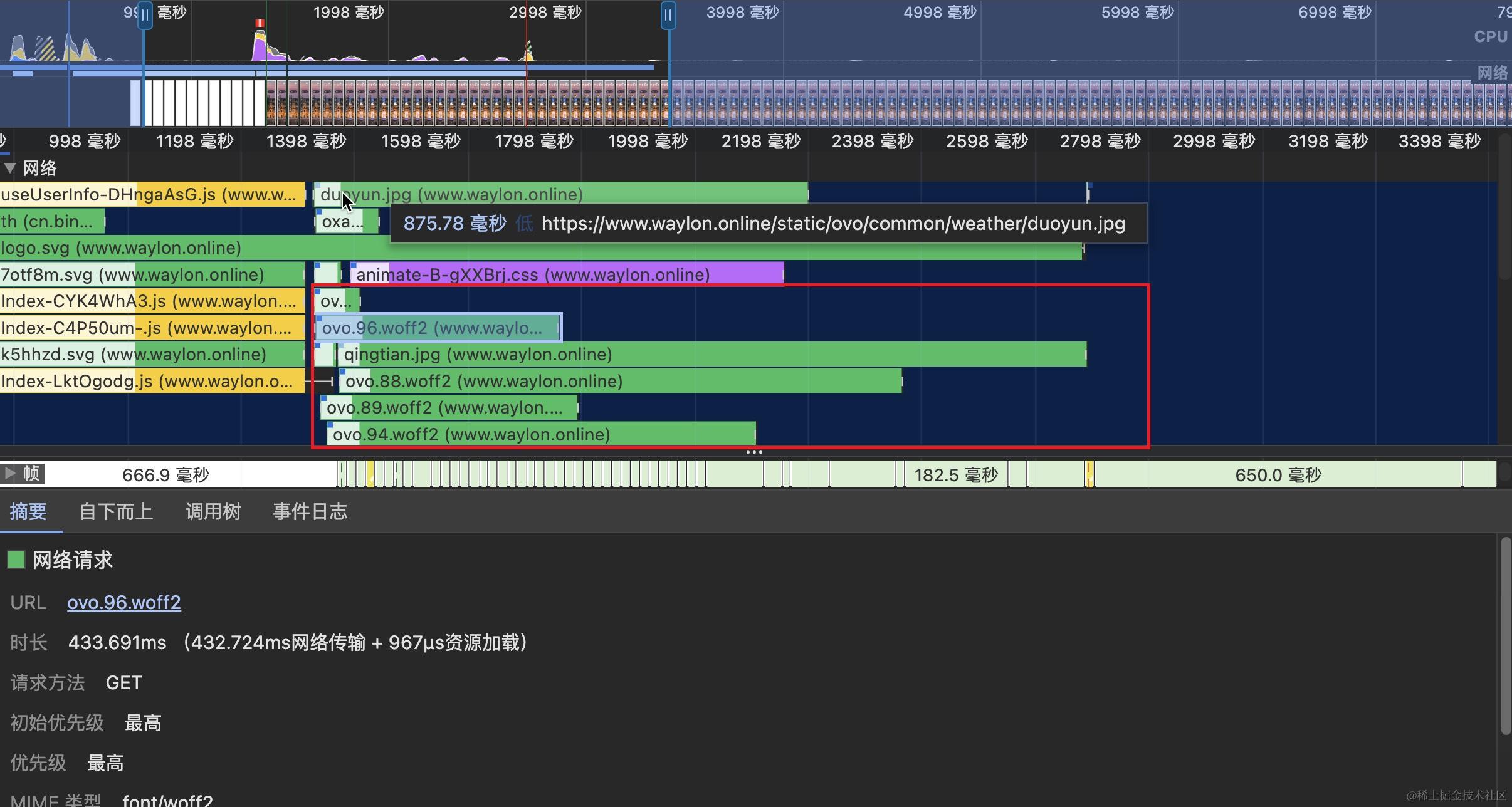Screen dimensions: 1512x807
Task: Click the 摘要 tab
Action: [x=28, y=512]
